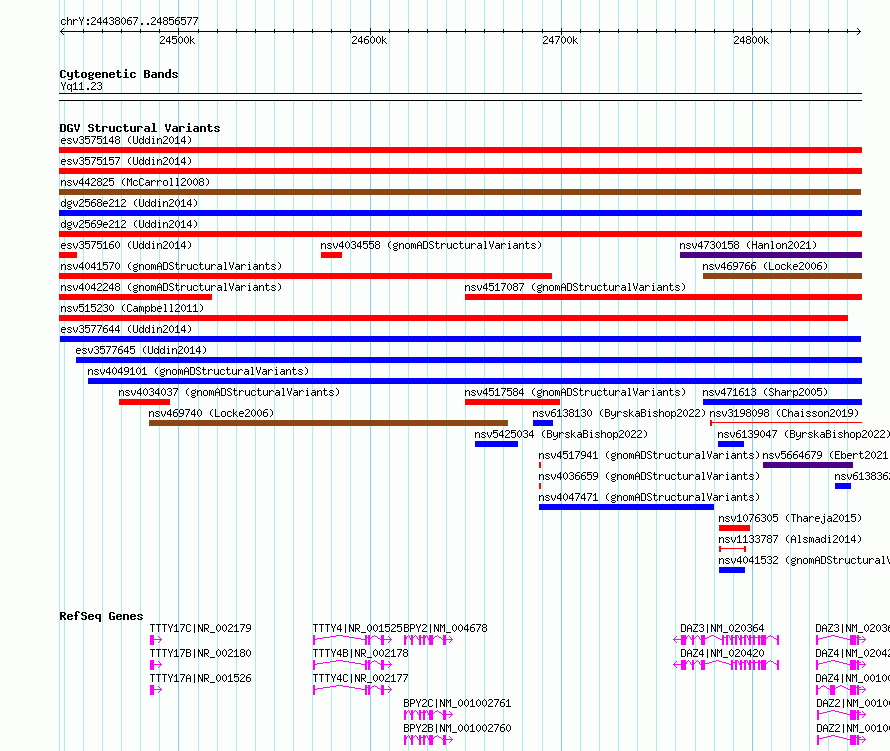The height and width of the screenshot is (751, 890).
Task: Click the nsv469740 (Locke2006) brown bar
Action: pyautogui.click(x=329, y=423)
